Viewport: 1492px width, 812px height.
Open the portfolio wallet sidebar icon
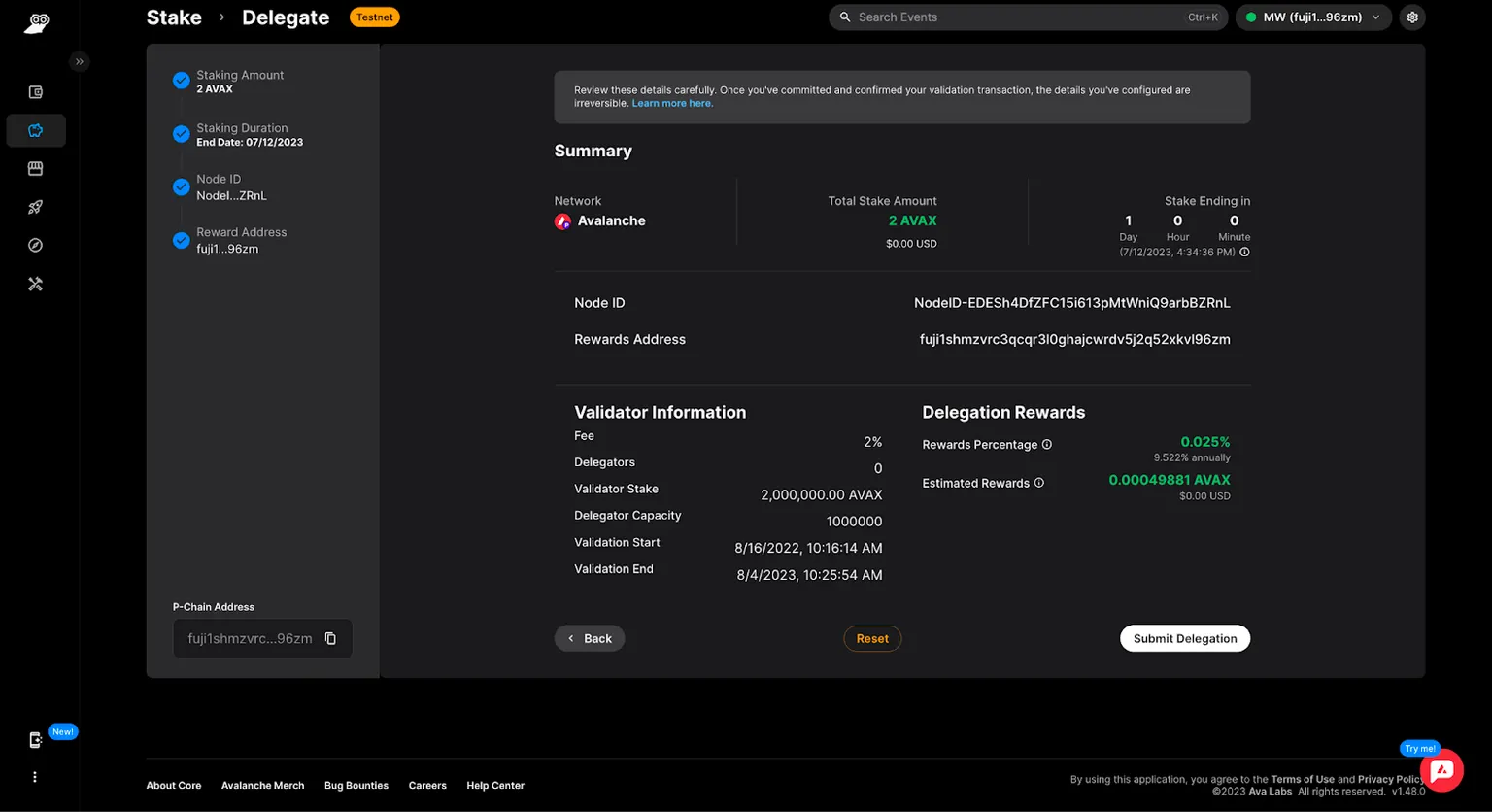(36, 92)
